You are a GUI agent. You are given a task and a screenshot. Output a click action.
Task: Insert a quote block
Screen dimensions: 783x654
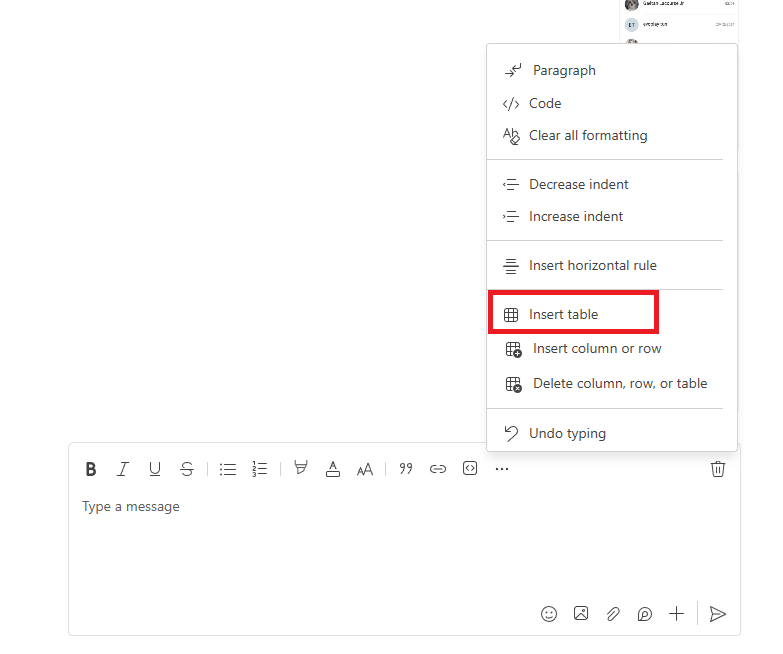(x=406, y=468)
